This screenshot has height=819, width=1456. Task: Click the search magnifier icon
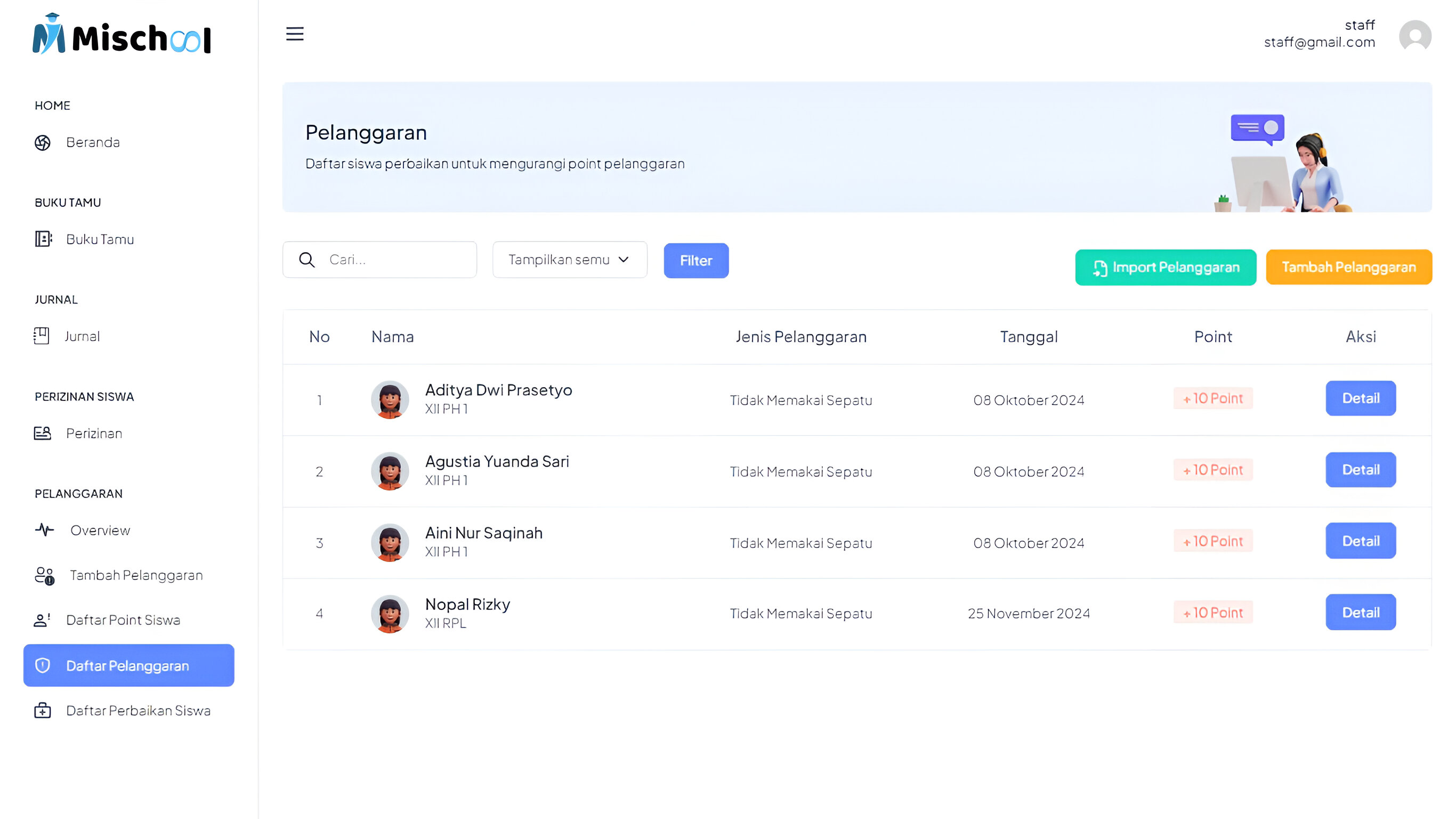pos(306,260)
